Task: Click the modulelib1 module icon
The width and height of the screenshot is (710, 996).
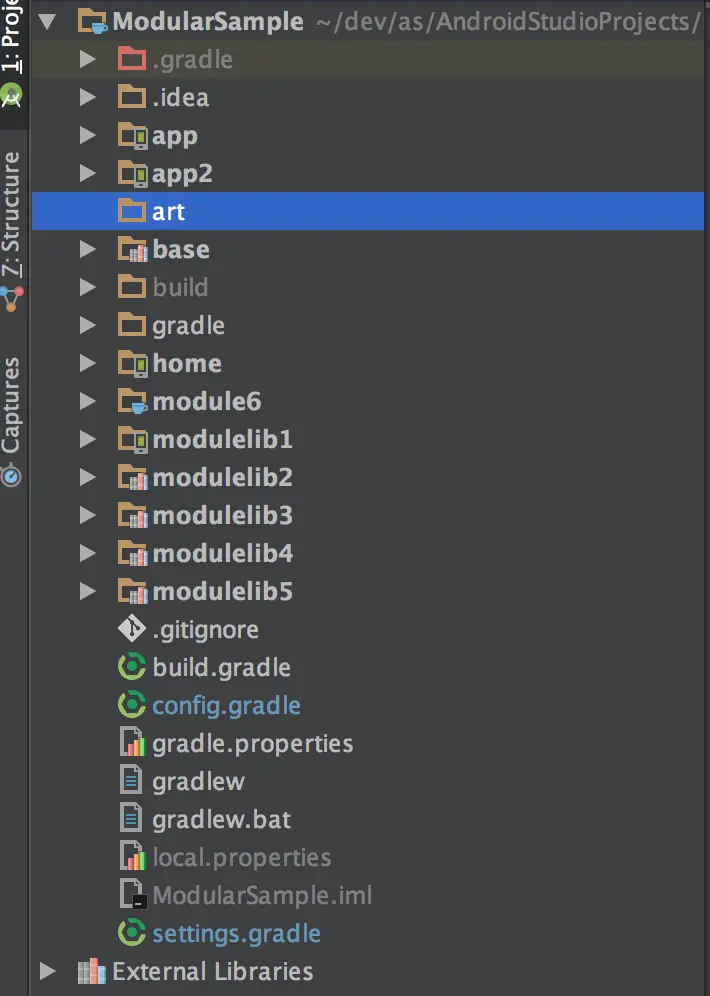Action: (x=133, y=440)
